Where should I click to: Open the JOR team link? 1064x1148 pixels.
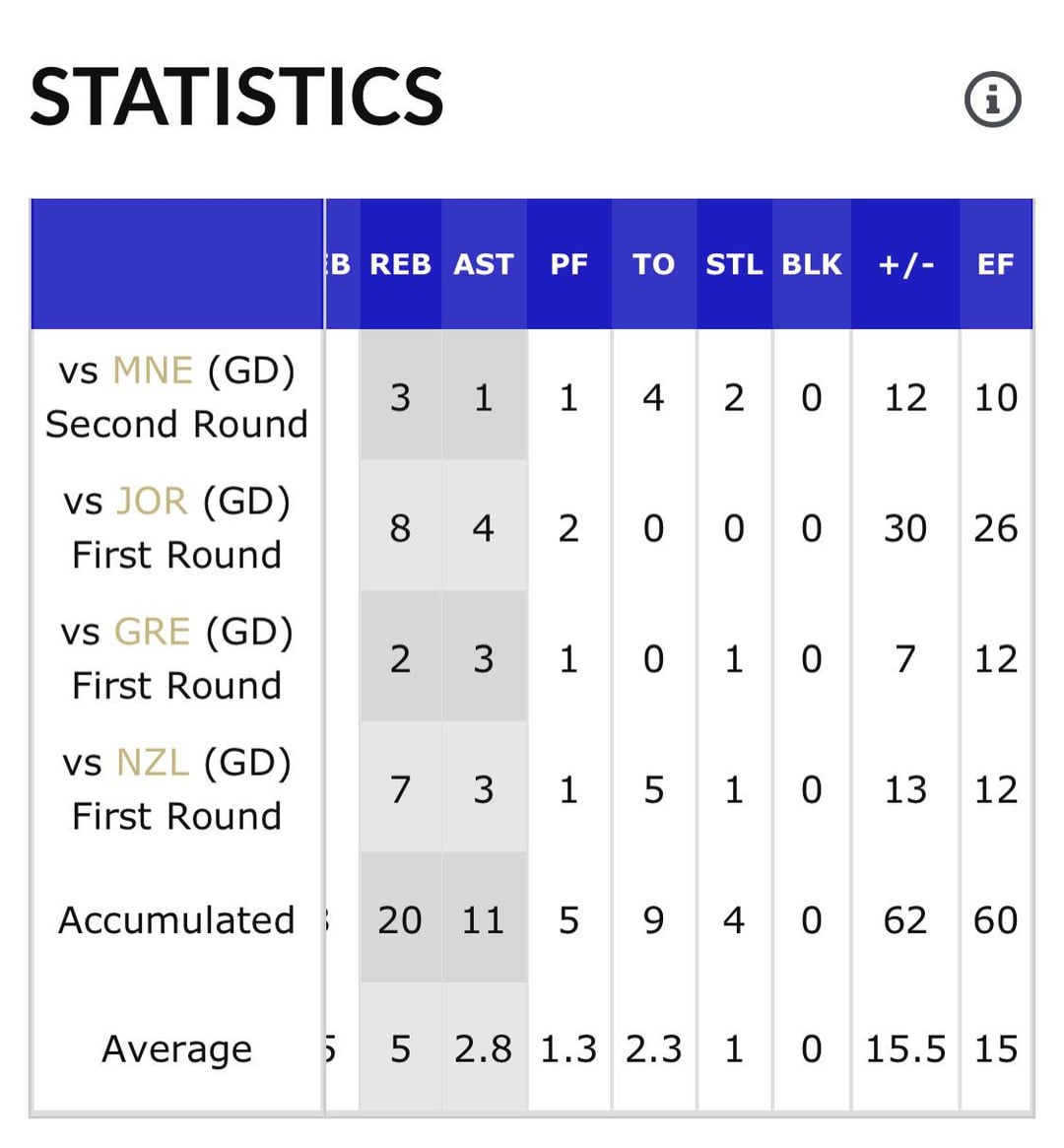[x=152, y=502]
